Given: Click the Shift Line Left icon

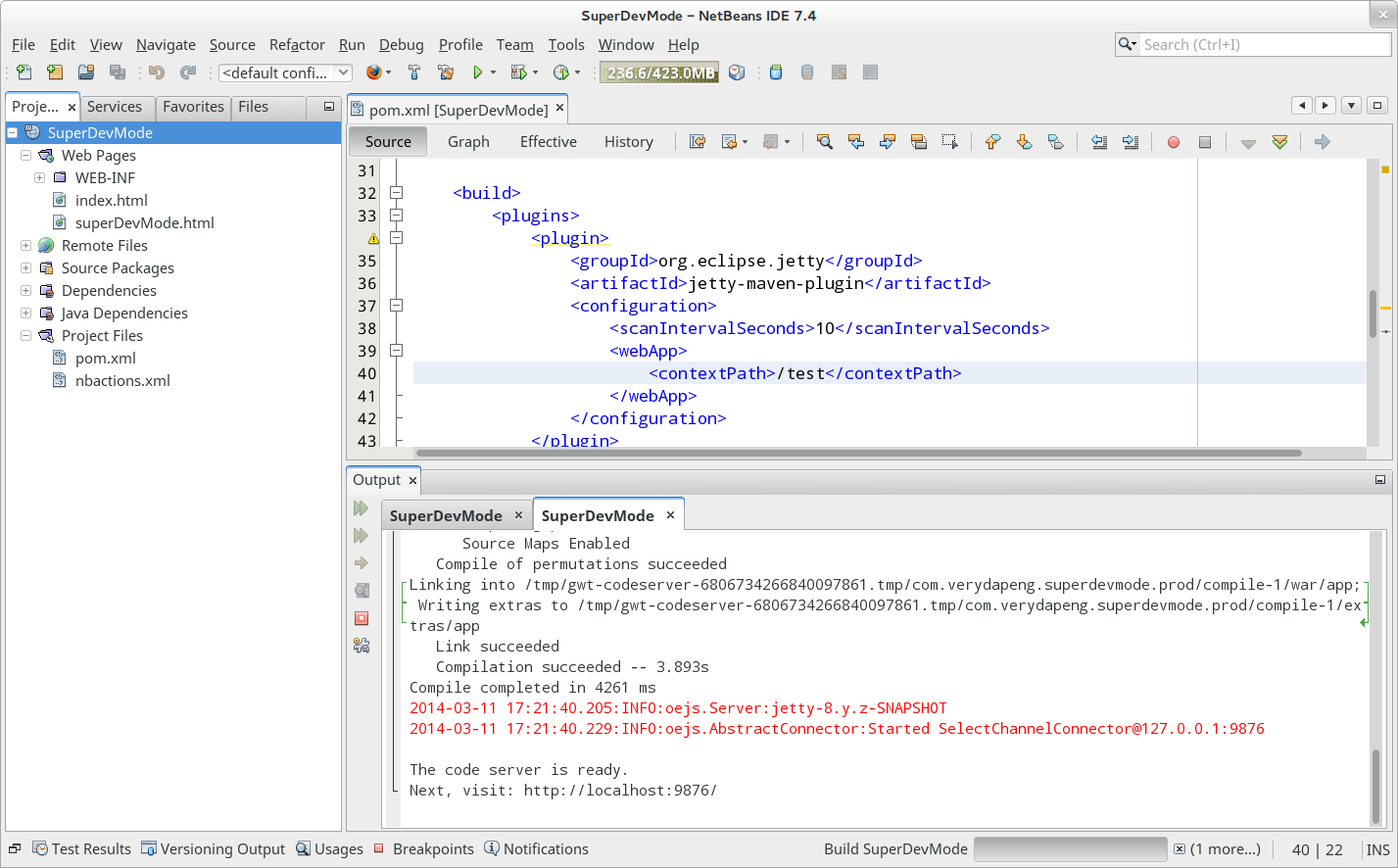Looking at the screenshot, I should 1099,142.
